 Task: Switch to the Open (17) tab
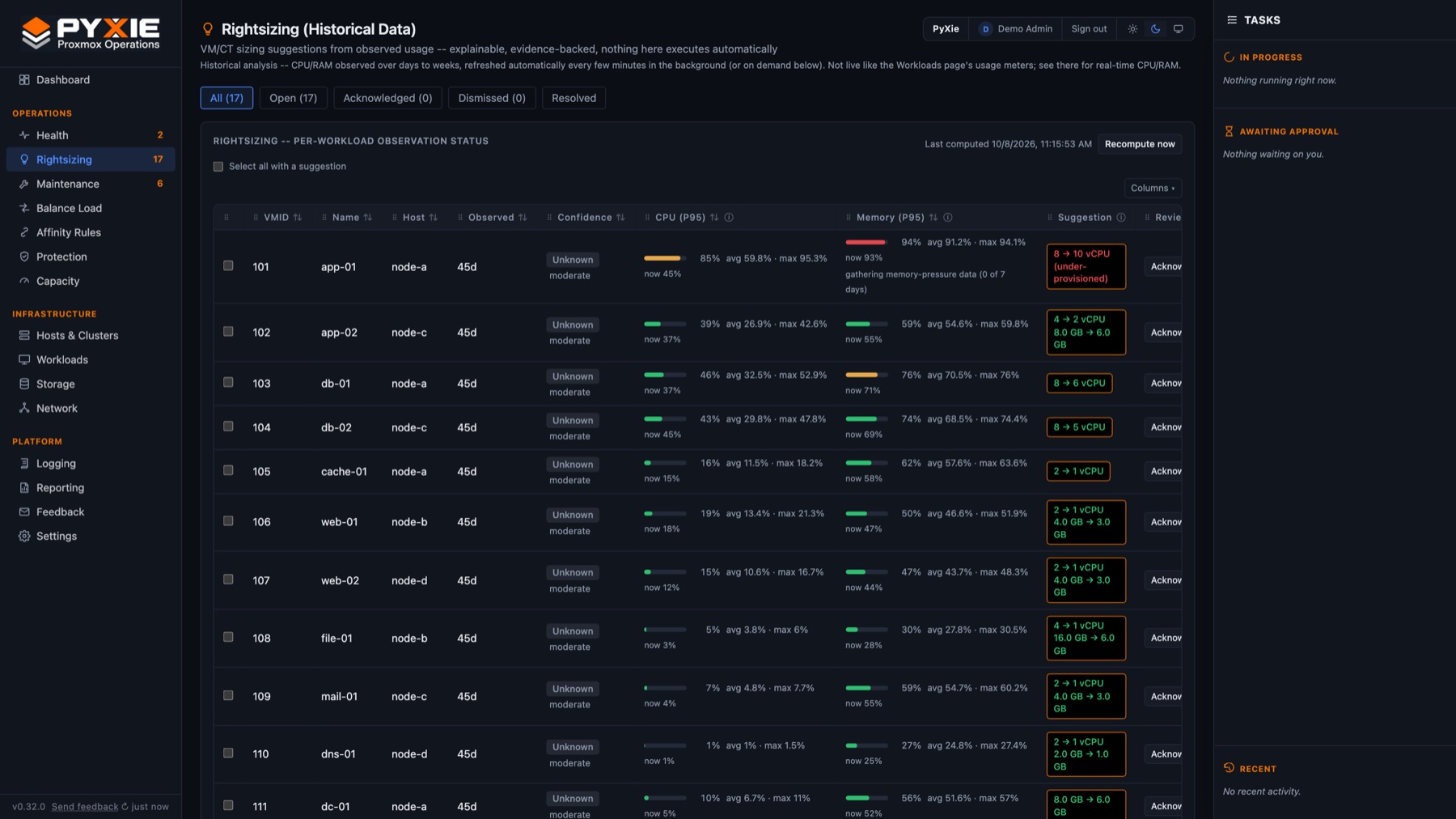(293, 98)
